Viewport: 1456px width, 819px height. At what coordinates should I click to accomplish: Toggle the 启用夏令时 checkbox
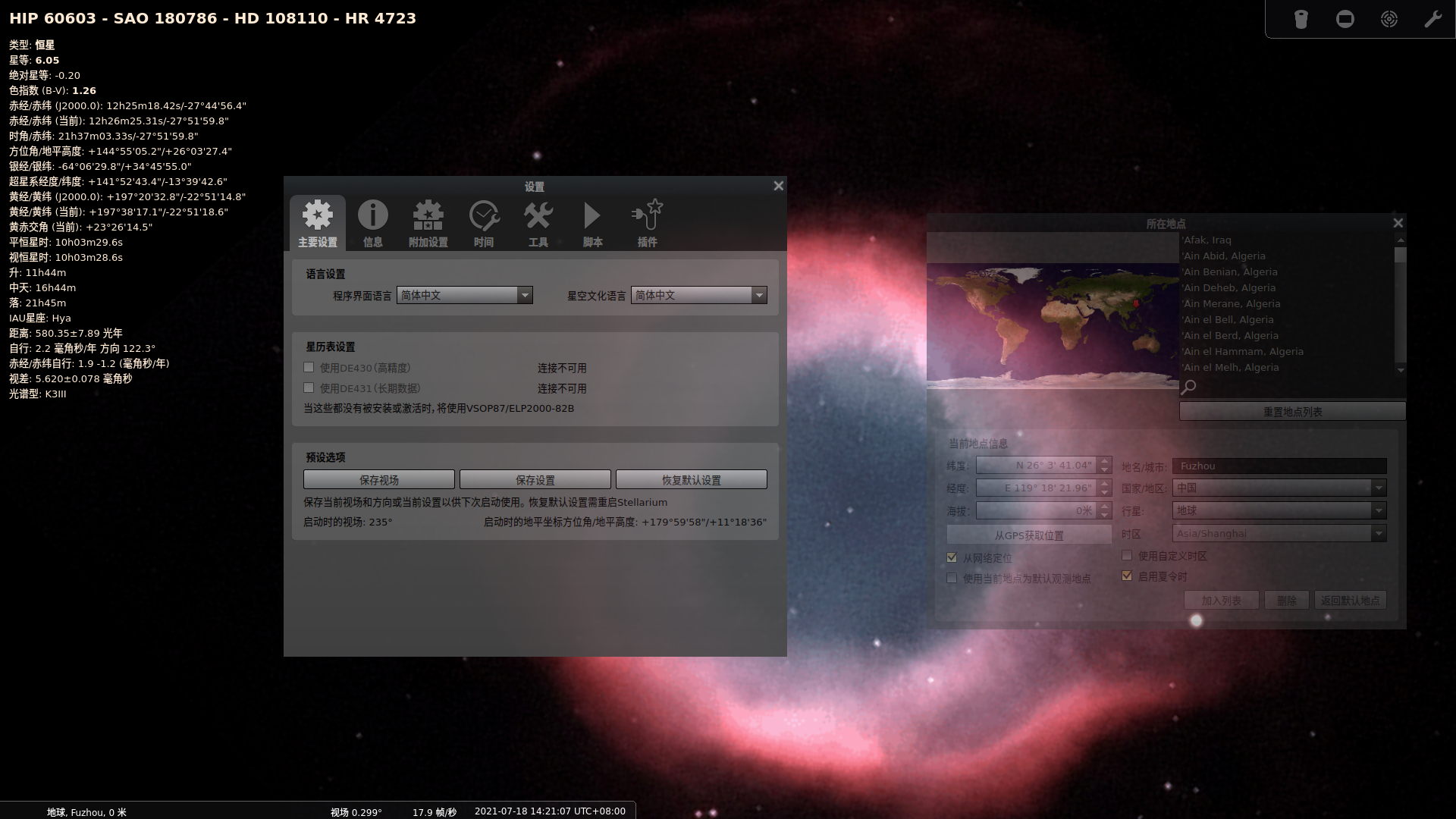1127,576
